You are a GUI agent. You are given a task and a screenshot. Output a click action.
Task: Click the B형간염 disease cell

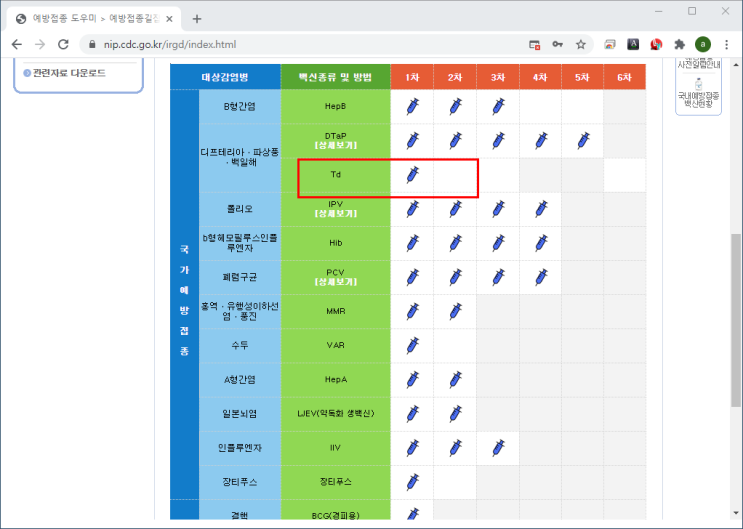[x=240, y=107]
